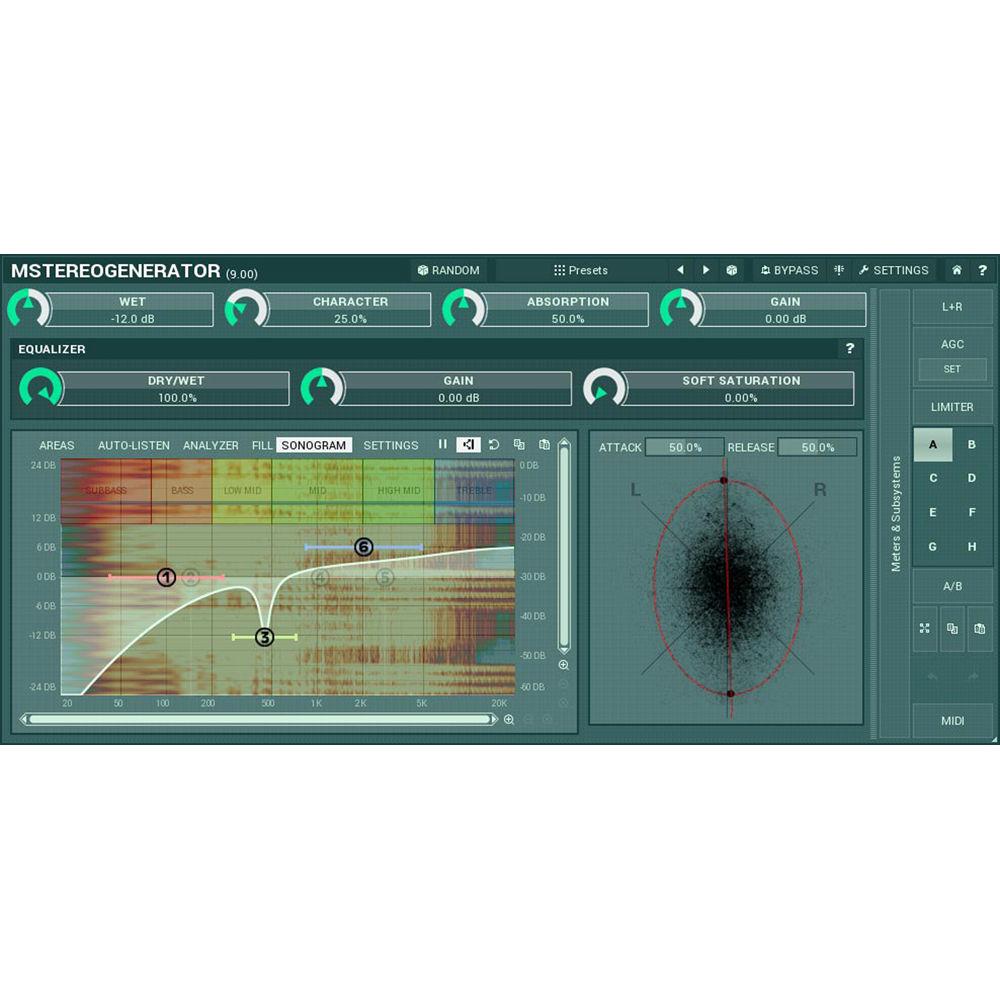Select preset slot B in the Limiter section
Image resolution: width=1000 pixels, height=1000 pixels.
pos(971,443)
